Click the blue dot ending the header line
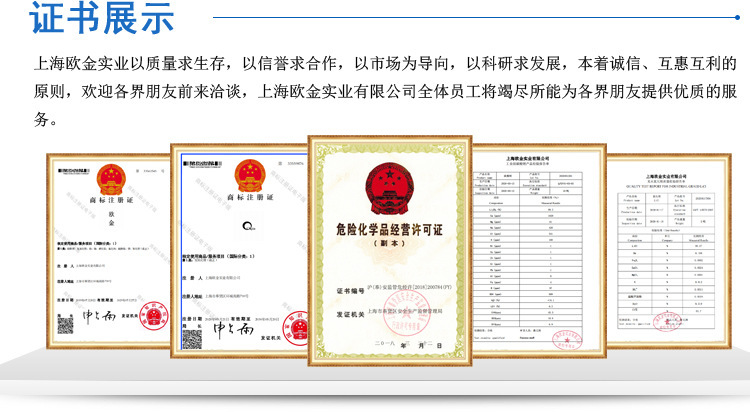The width and height of the screenshot is (750, 412). [737, 17]
